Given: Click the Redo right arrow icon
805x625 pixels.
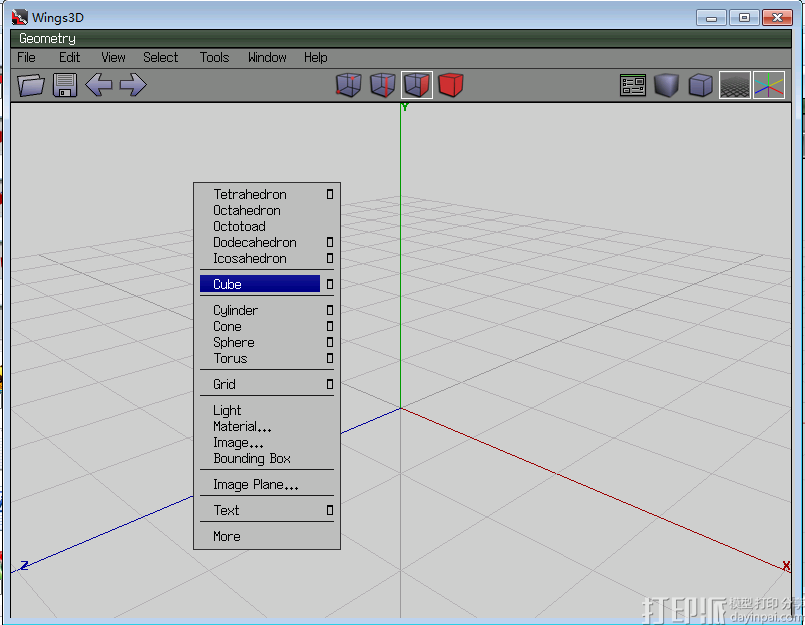Looking at the screenshot, I should pyautogui.click(x=133, y=85).
